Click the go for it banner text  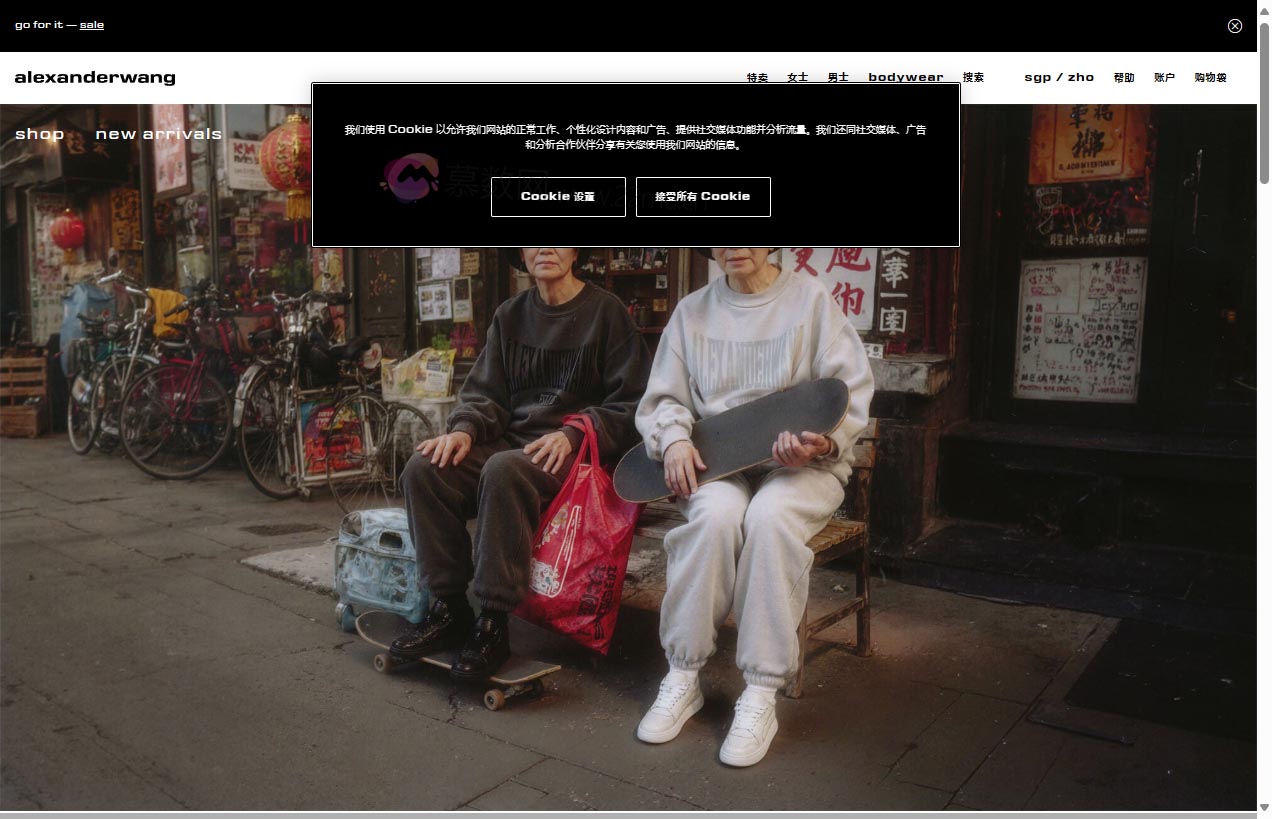[38, 25]
